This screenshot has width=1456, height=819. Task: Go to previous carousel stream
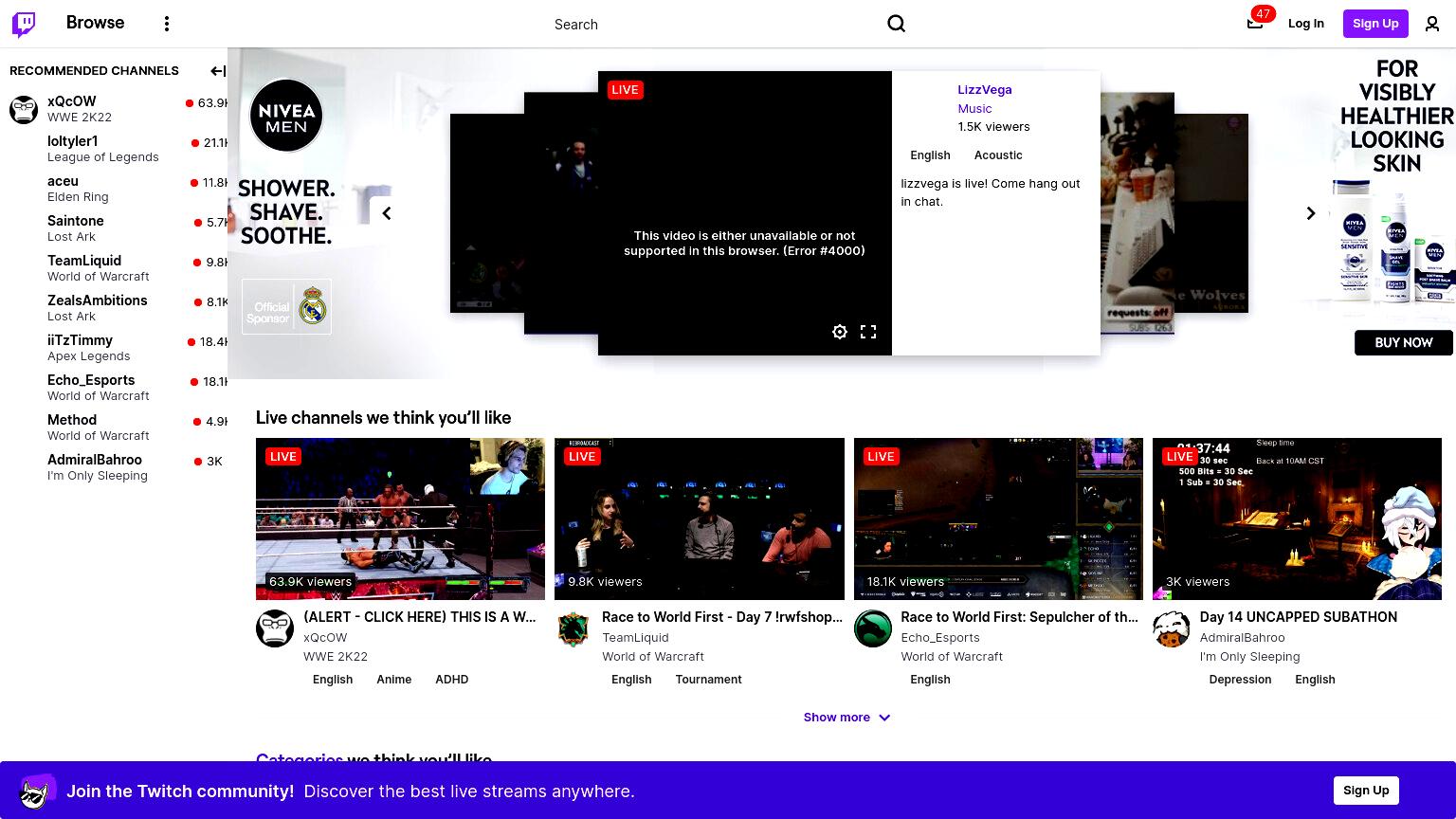pos(386,213)
